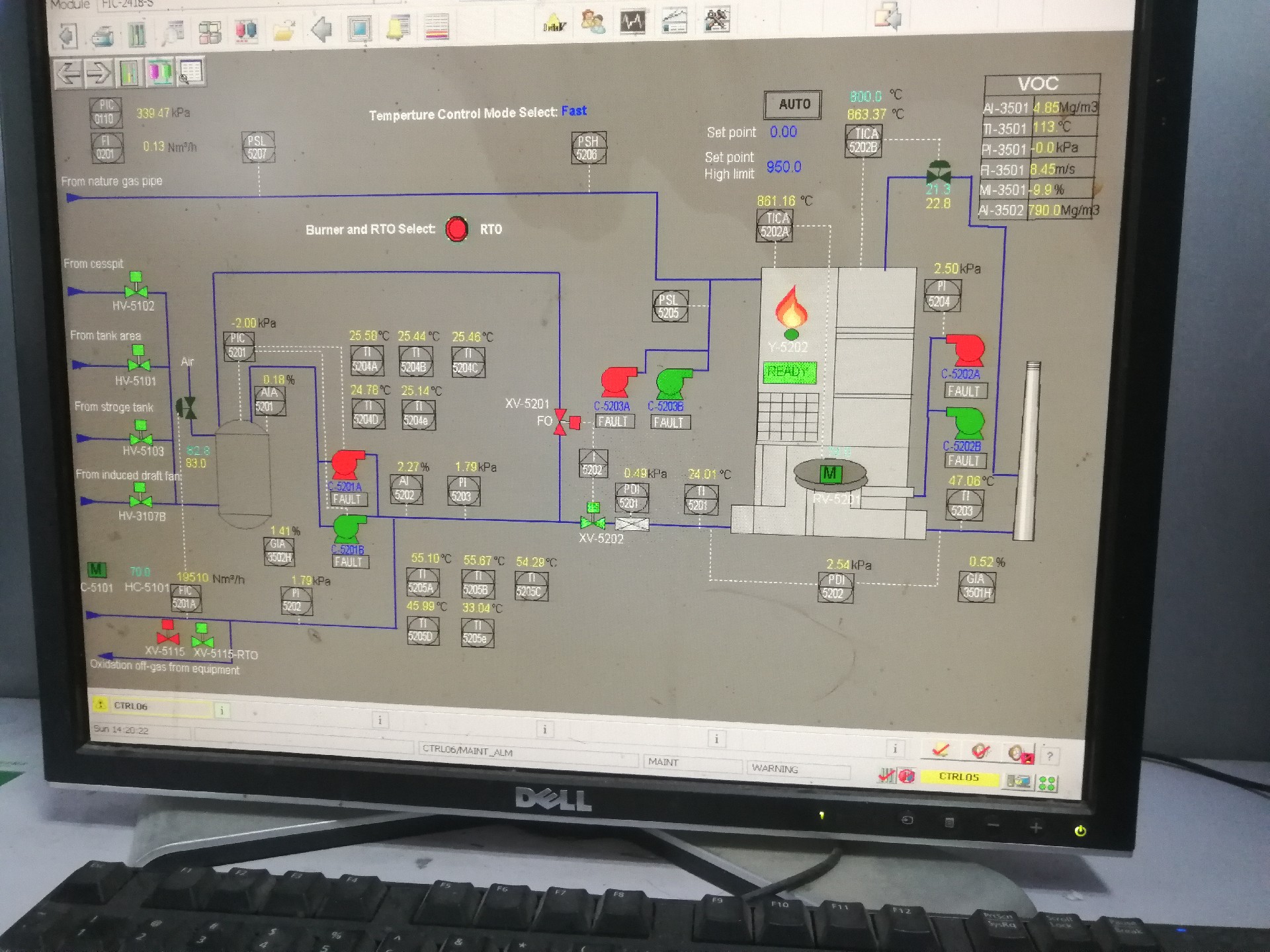Viewport: 1270px width, 952px height.
Task: Click the C-5201A FAULT label
Action: click(347, 499)
